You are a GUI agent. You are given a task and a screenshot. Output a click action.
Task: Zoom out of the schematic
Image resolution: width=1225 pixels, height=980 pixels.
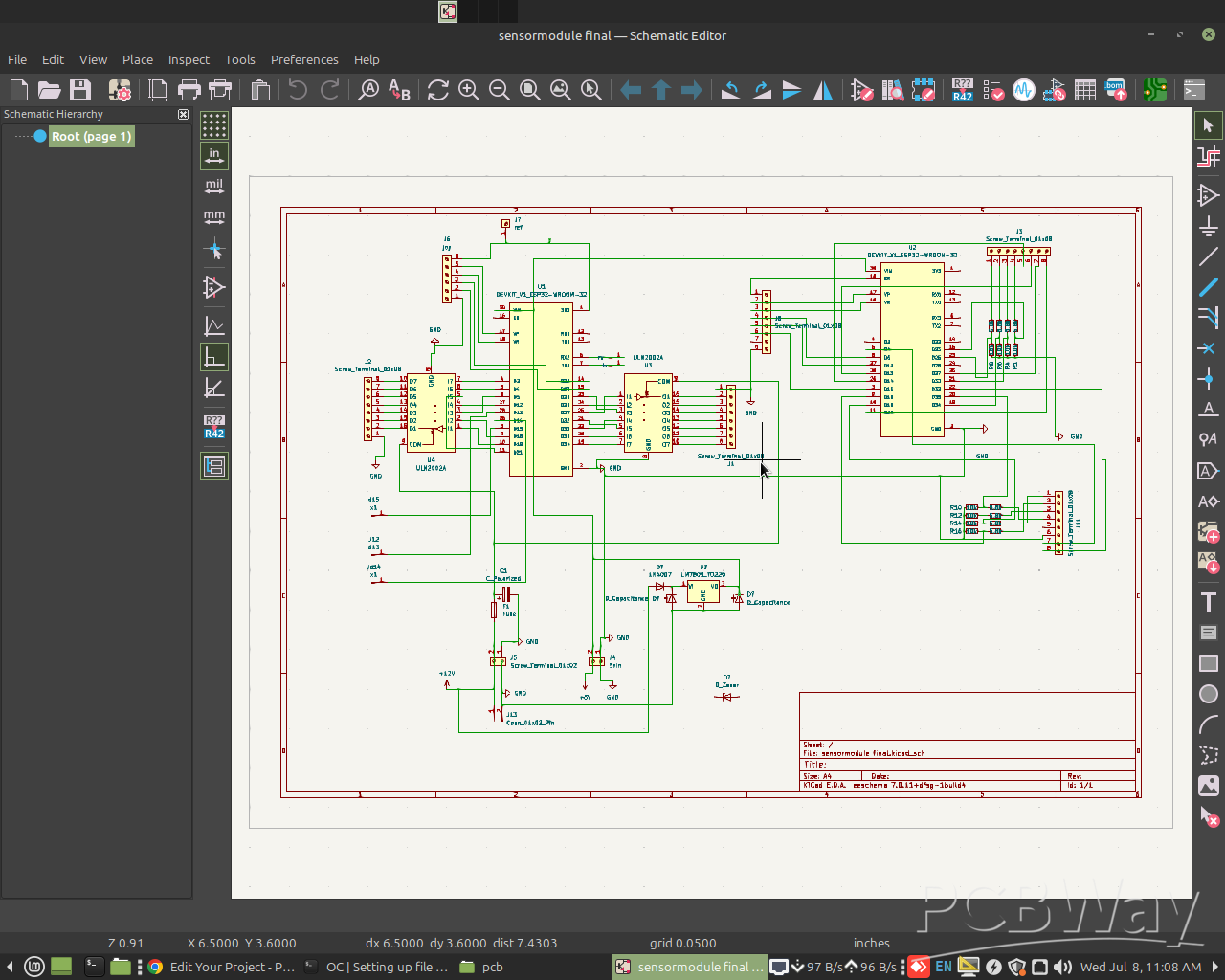pyautogui.click(x=500, y=90)
